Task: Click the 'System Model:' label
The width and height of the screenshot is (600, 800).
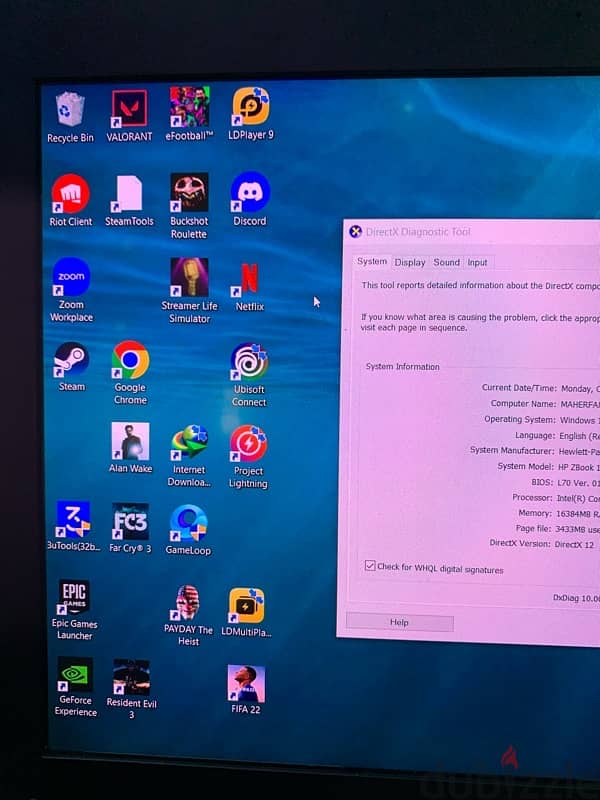Action: (x=526, y=466)
